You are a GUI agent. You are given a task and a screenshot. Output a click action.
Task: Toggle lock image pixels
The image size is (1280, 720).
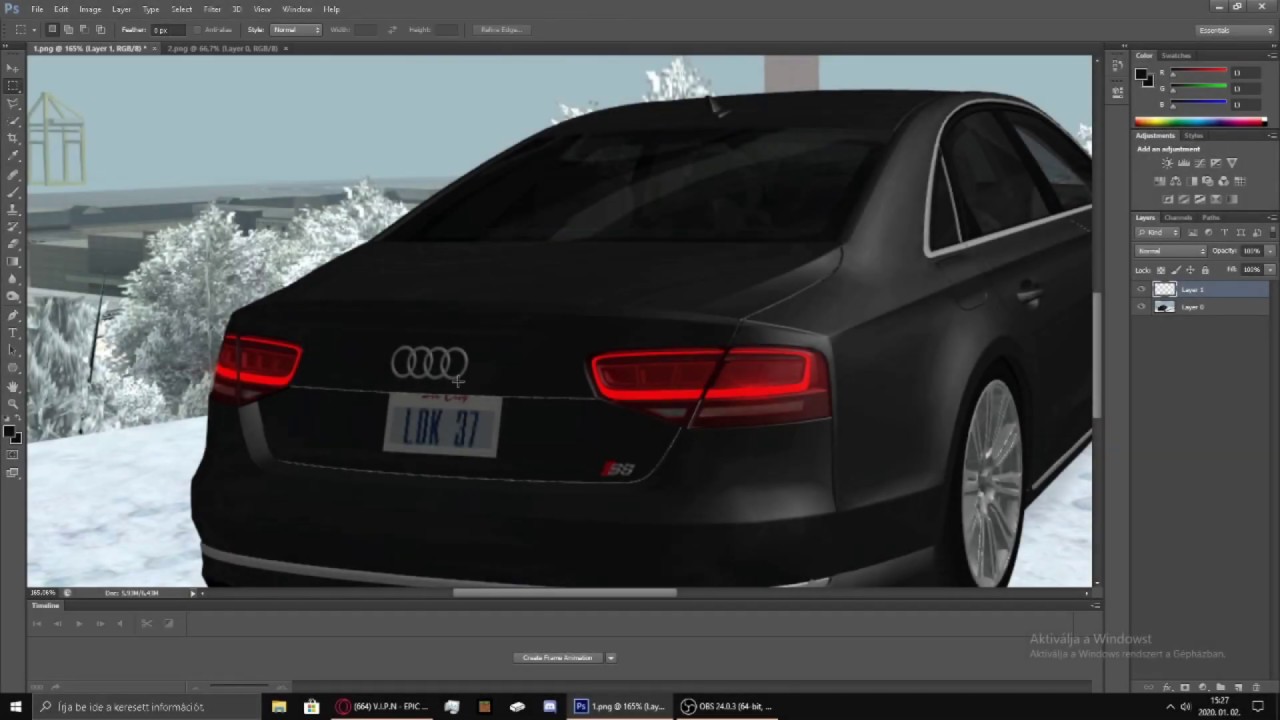click(x=1176, y=270)
